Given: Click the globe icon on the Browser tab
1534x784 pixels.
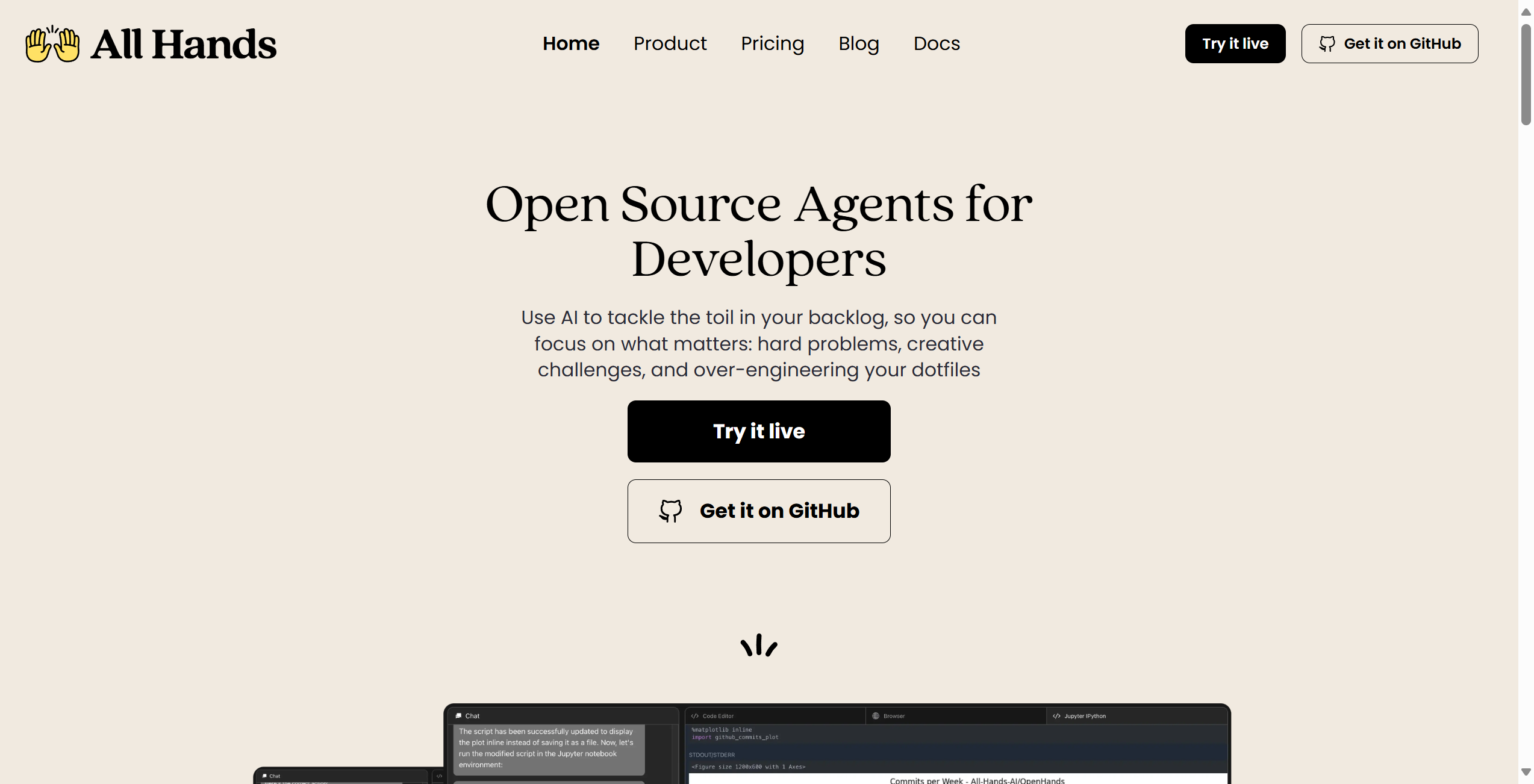Looking at the screenshot, I should click(x=876, y=716).
